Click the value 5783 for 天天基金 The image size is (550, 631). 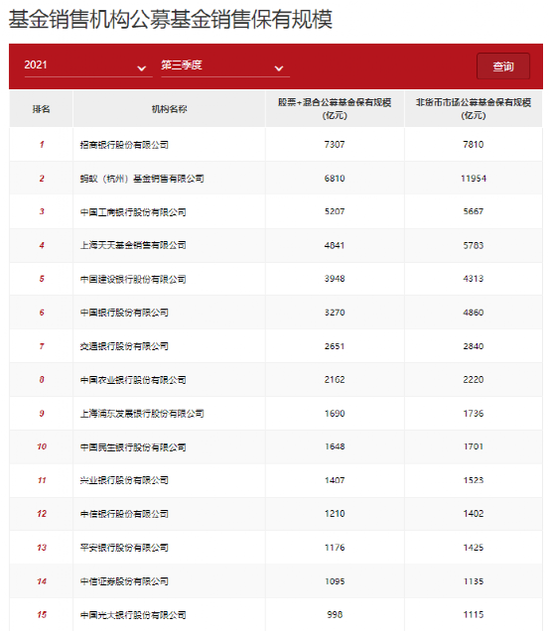tap(473, 245)
